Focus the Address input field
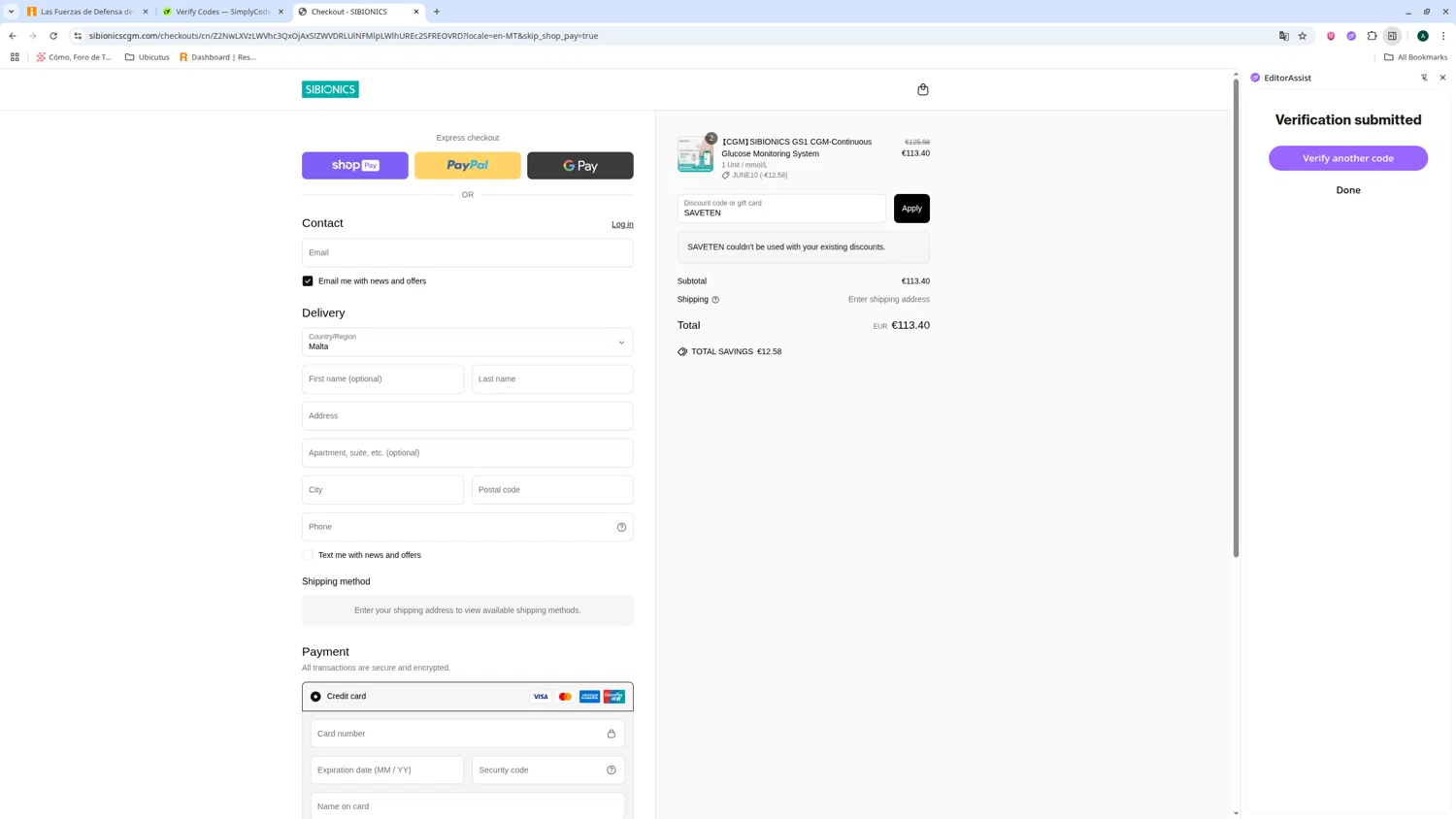The height and width of the screenshot is (819, 1456). click(x=467, y=416)
